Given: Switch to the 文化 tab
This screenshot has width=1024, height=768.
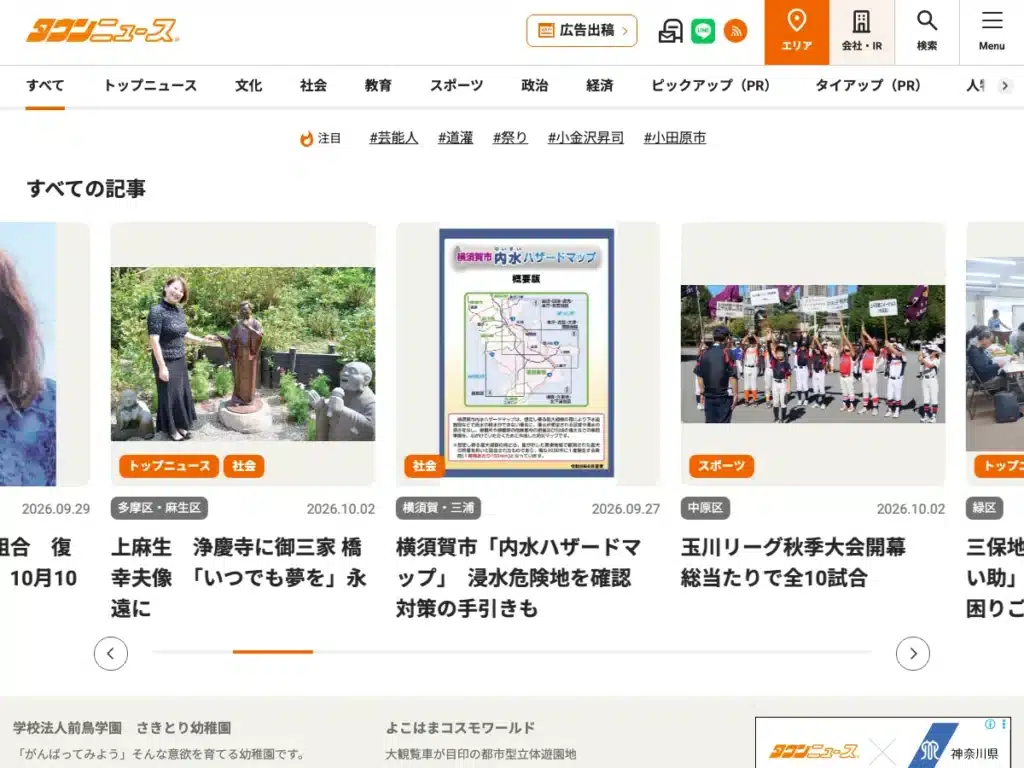Looking at the screenshot, I should point(248,86).
